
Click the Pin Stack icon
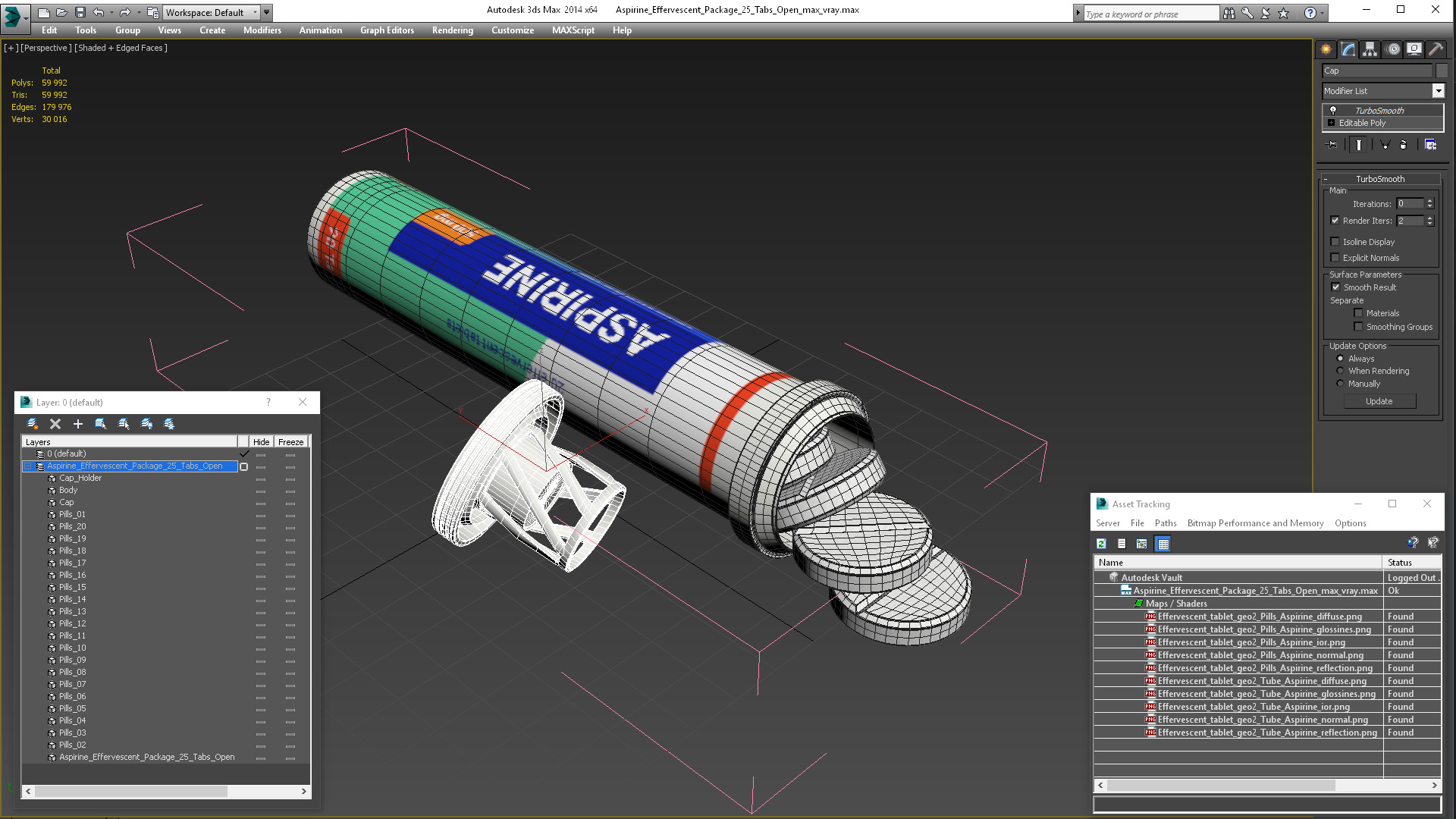1332,145
